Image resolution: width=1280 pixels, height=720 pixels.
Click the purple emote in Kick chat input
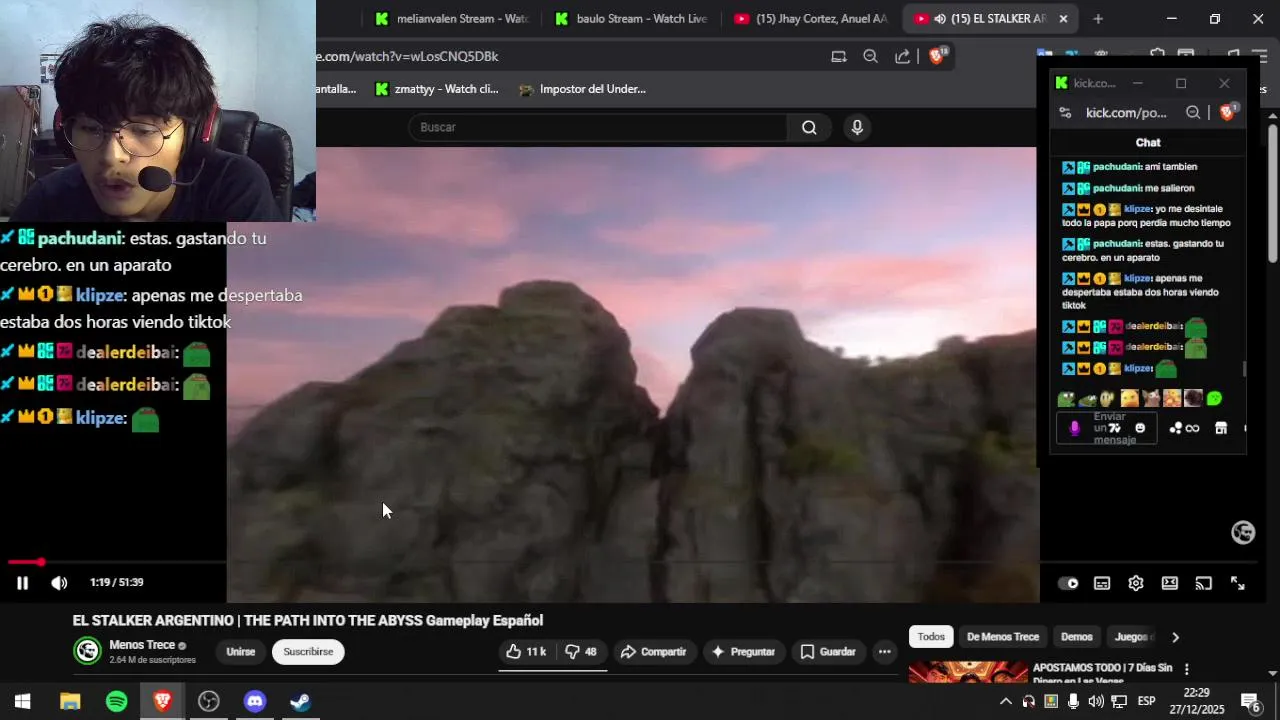[1075, 428]
